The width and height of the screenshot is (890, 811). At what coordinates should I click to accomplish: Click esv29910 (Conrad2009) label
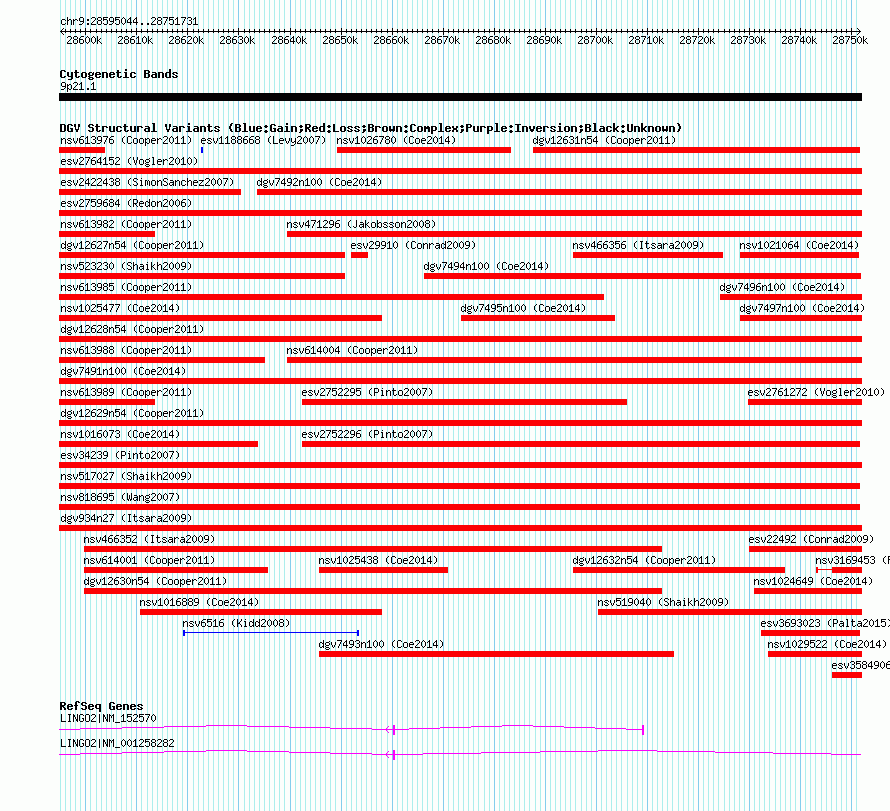click(x=413, y=245)
